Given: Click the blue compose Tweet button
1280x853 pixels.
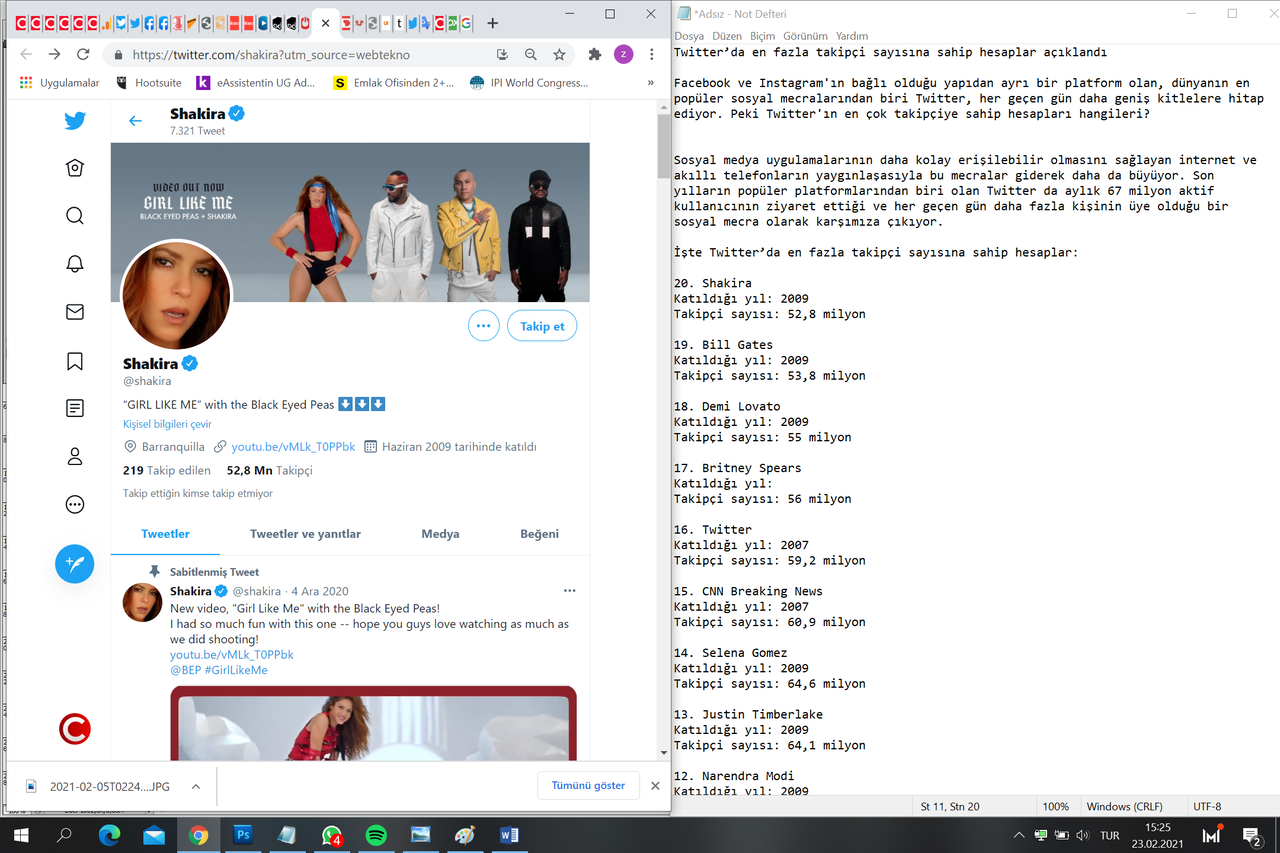Looking at the screenshot, I should pos(75,564).
